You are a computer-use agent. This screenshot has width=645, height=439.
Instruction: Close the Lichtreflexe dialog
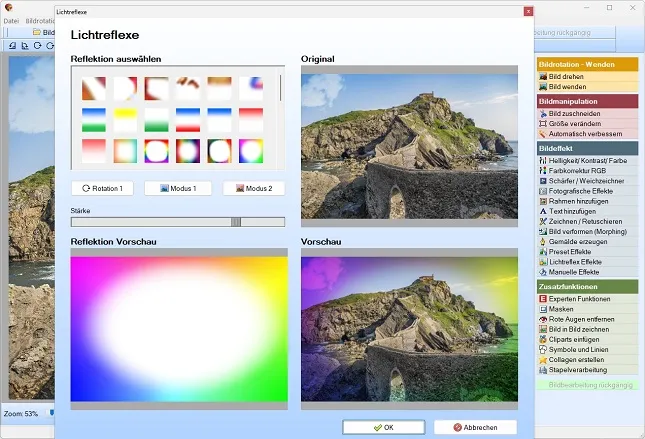point(529,12)
